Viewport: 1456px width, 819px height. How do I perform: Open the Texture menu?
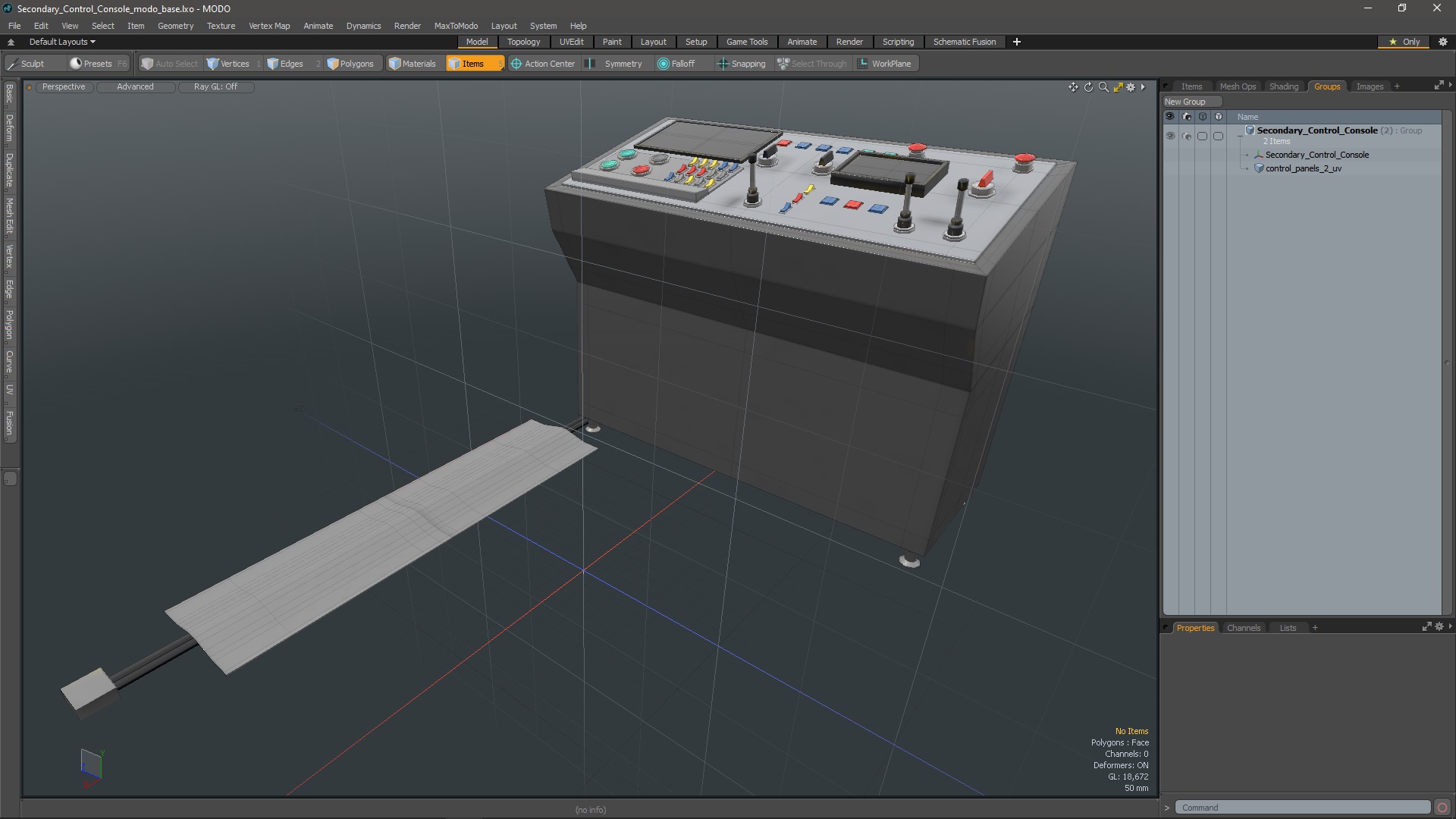click(x=221, y=26)
